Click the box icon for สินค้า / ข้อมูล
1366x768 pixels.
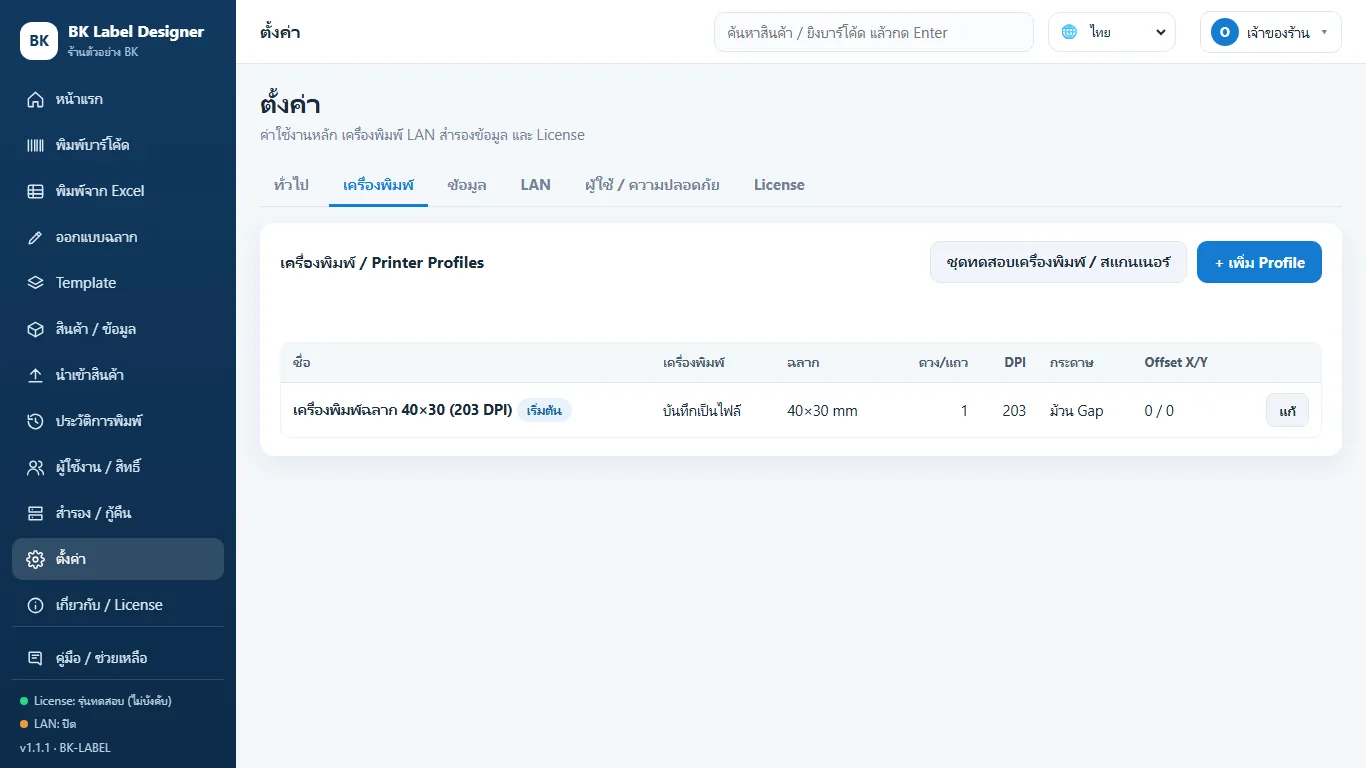pyautogui.click(x=36, y=329)
